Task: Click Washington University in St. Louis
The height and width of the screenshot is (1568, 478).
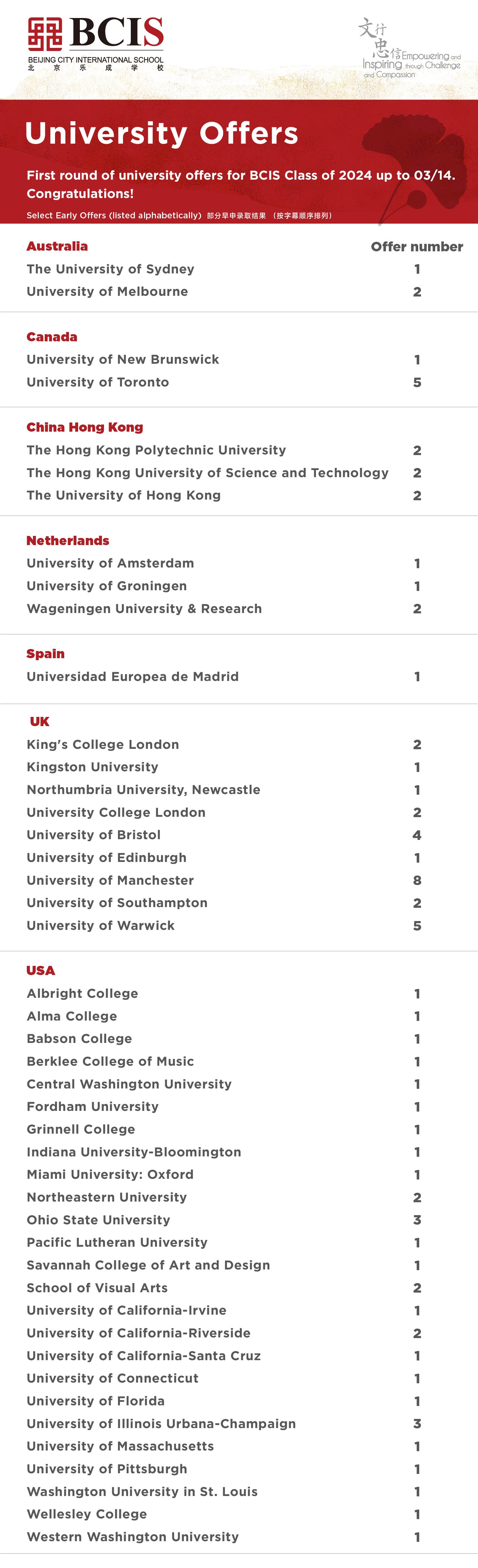Action: pyautogui.click(x=142, y=1491)
